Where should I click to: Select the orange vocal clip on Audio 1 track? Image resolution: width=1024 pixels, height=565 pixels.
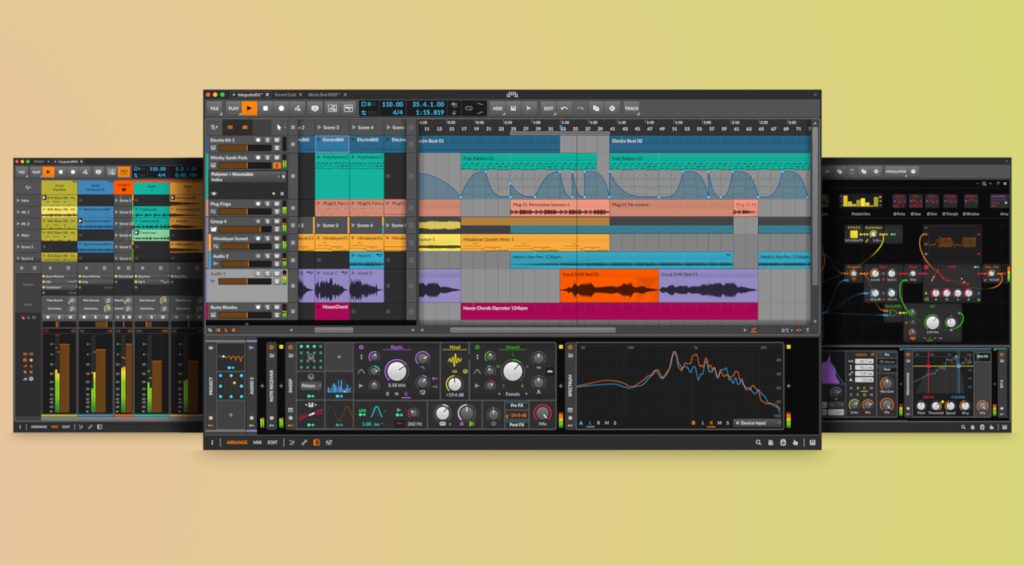point(609,285)
